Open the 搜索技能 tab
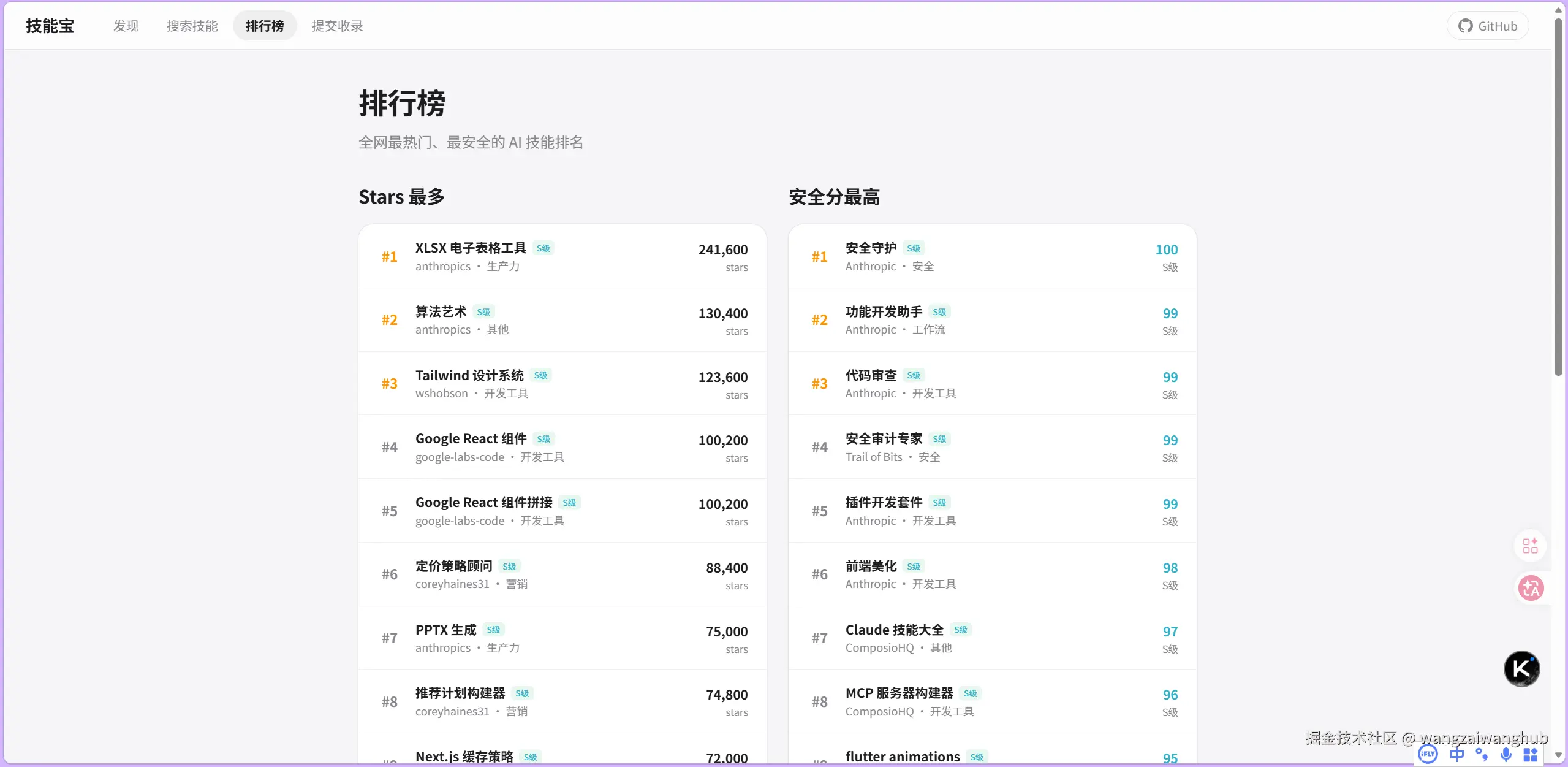This screenshot has height=767, width=1568. click(192, 26)
